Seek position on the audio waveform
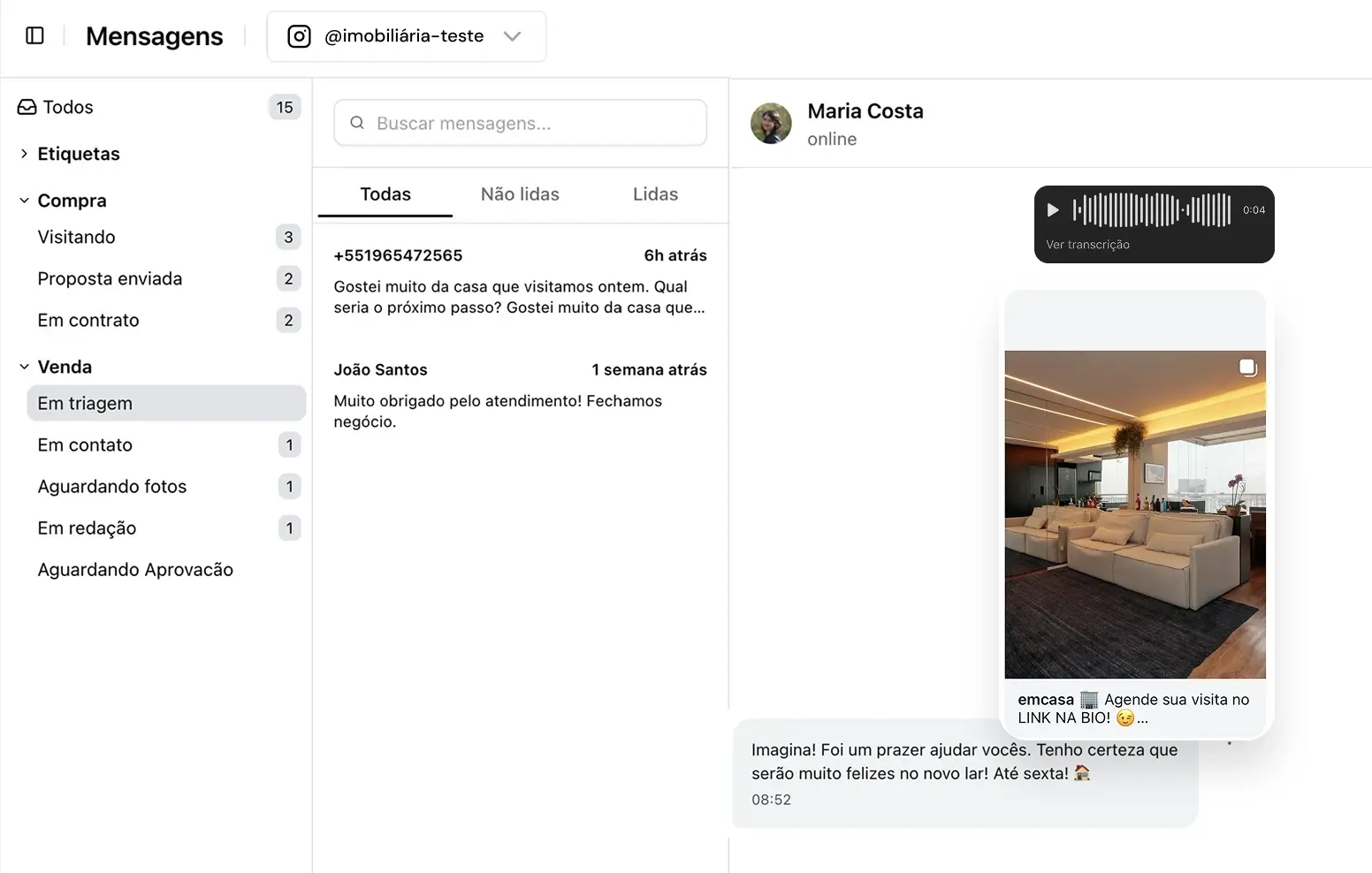1372x873 pixels. tap(1149, 209)
